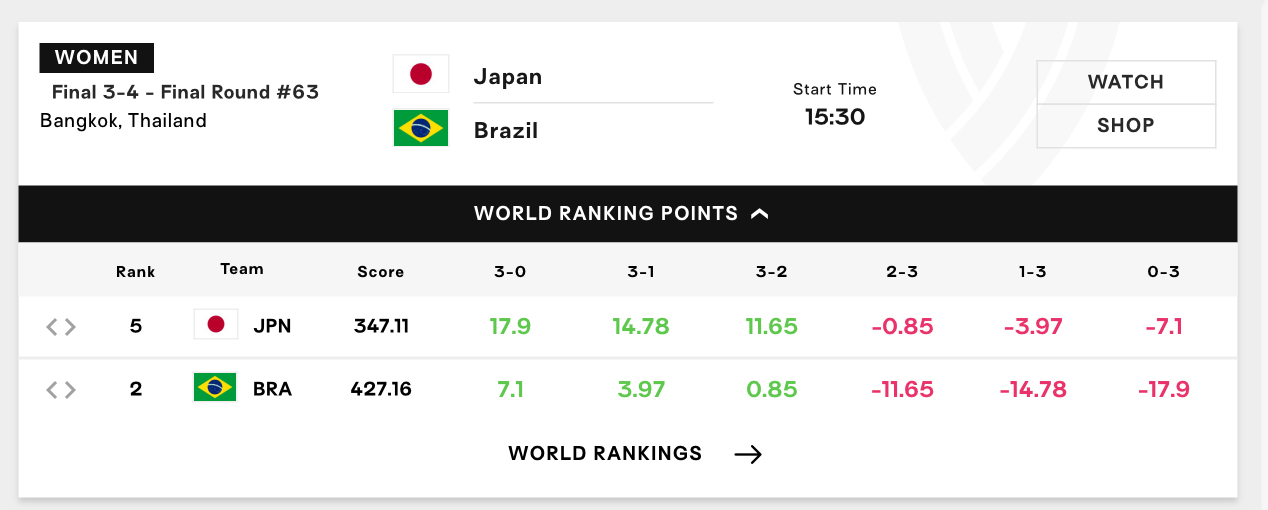The width and height of the screenshot is (1268, 510).
Task: Click the Final 3-4 Final Round #63 title
Action: click(x=185, y=93)
